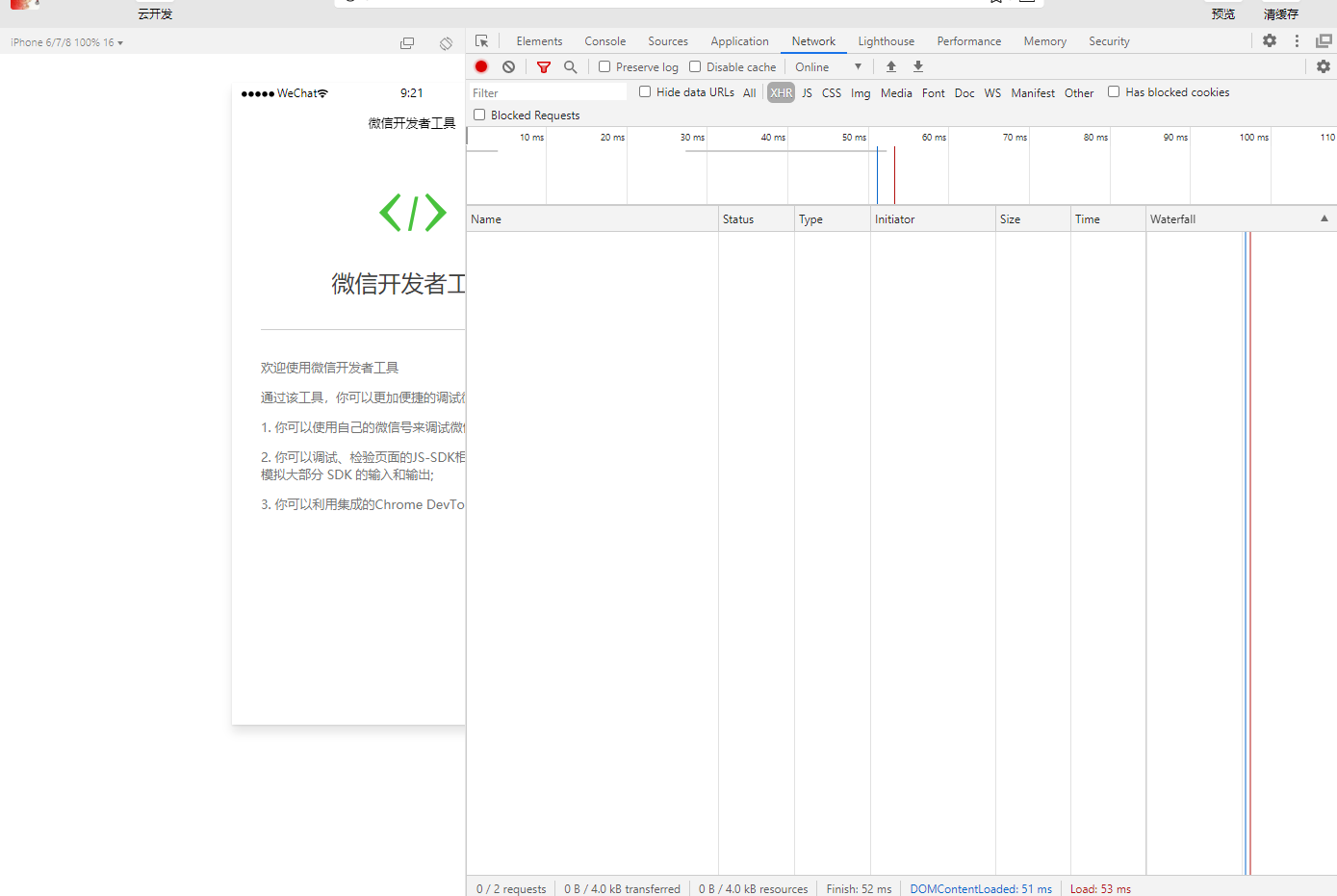Toggle the Other filter
Screen dimensions: 1337x896
[1079, 92]
